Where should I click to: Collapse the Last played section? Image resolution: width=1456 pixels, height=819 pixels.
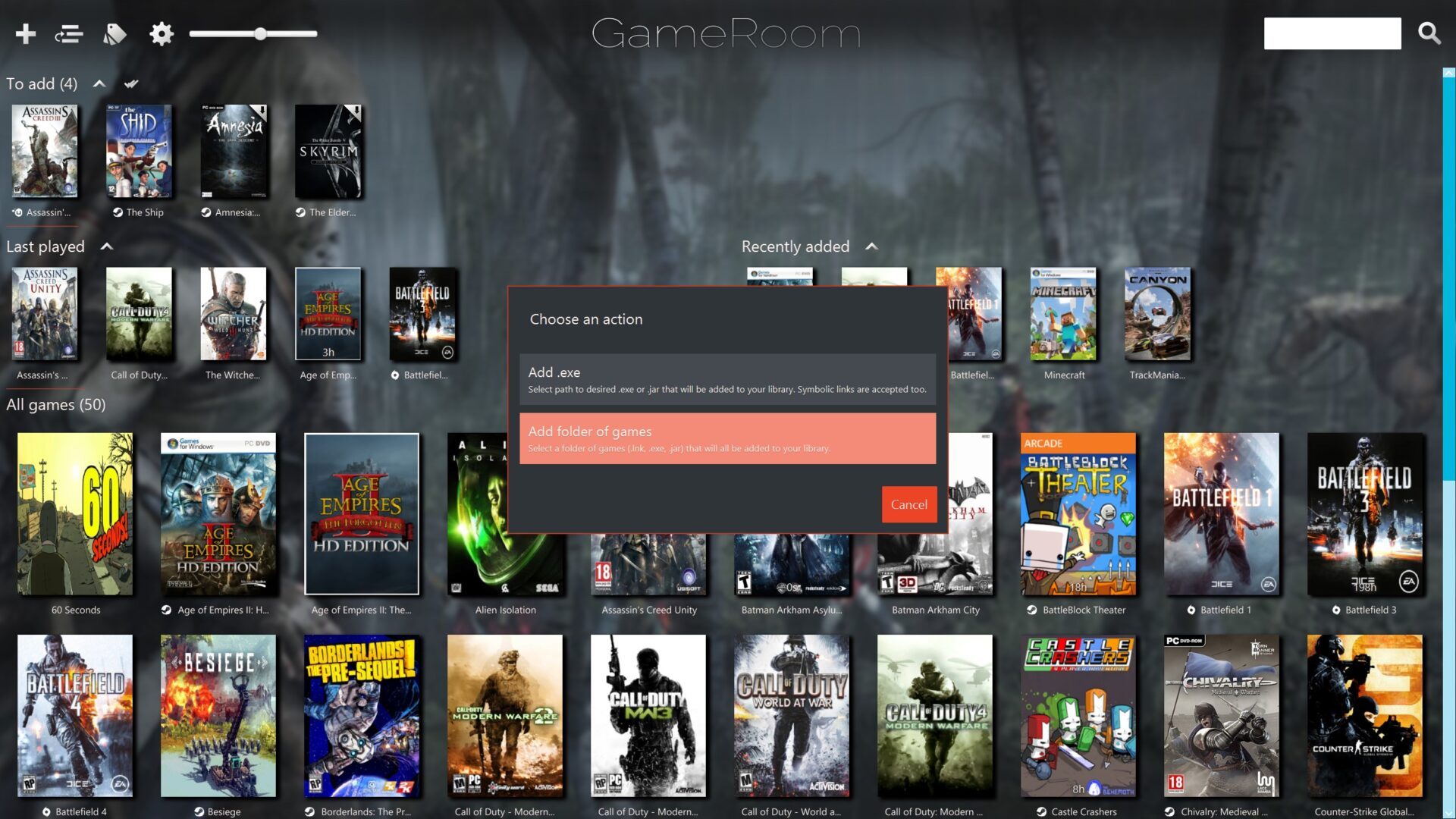pos(107,246)
